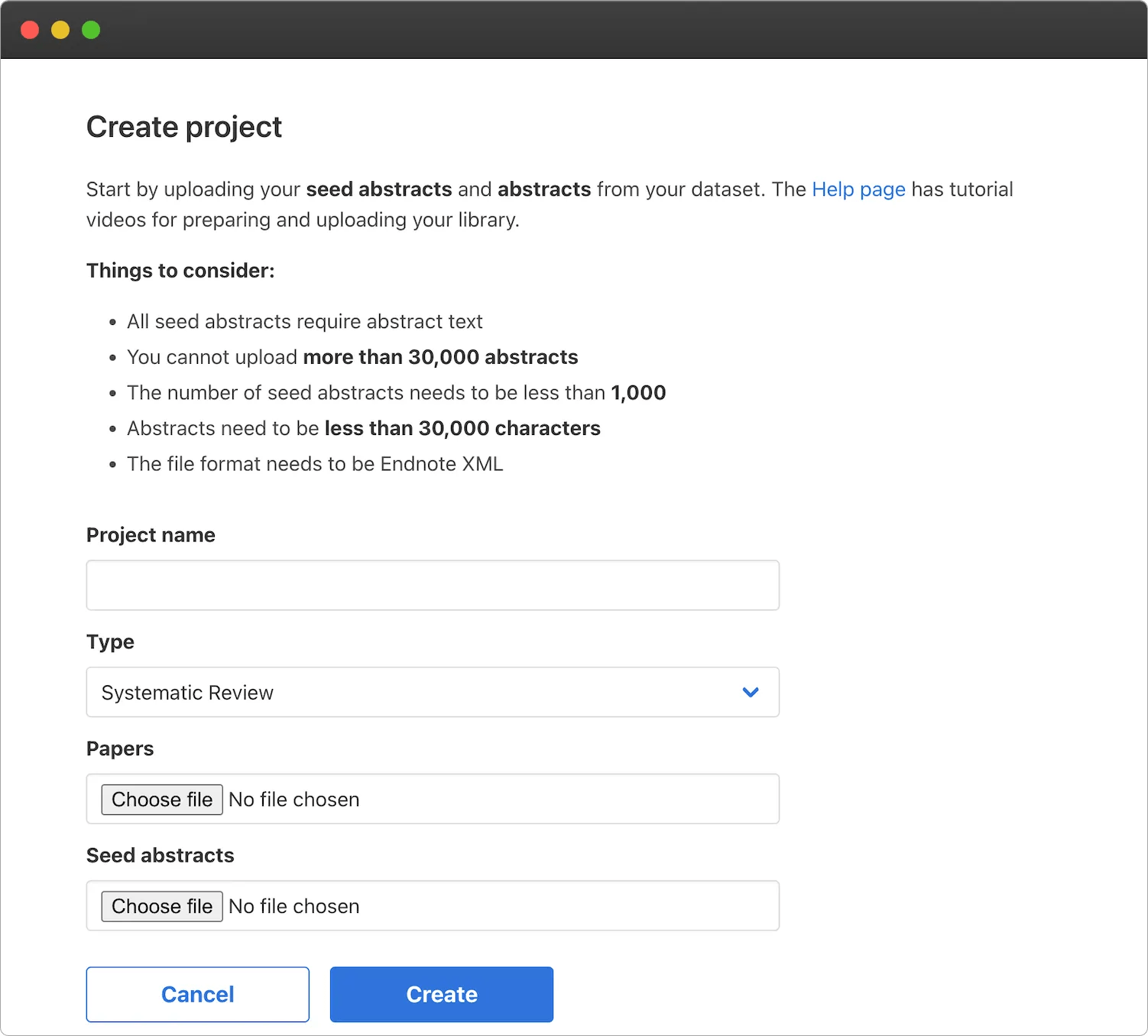The width and height of the screenshot is (1148, 1036).
Task: Click 'No file chosen' in Papers field
Action: [x=294, y=799]
